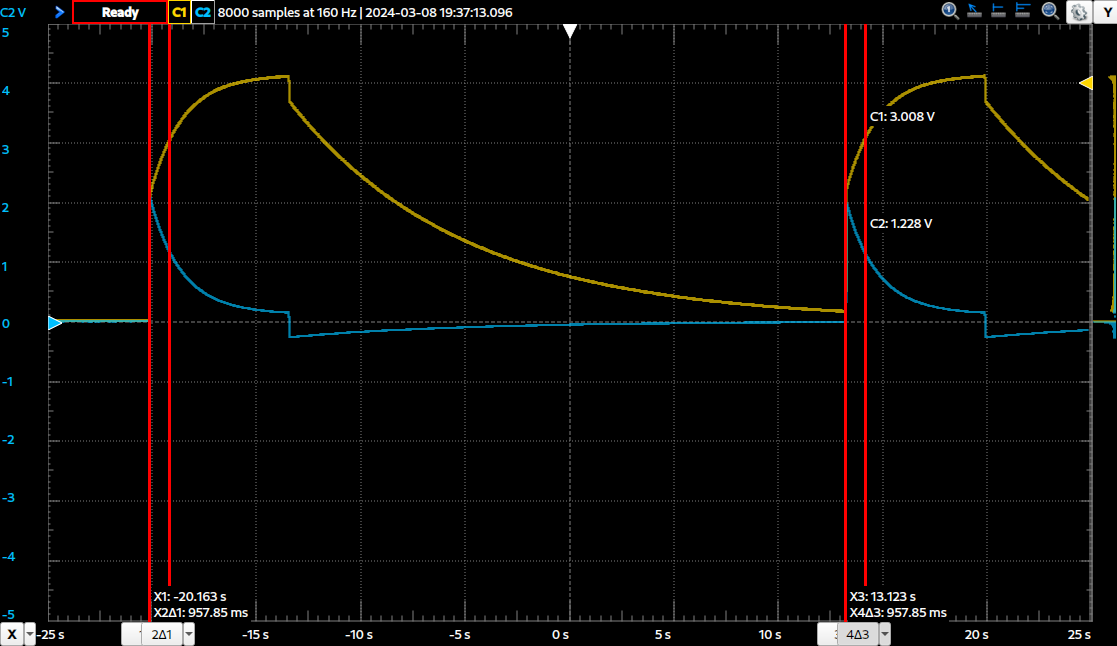Open the dropdown arrow beside X button
1117x646 pixels.
click(x=31, y=635)
